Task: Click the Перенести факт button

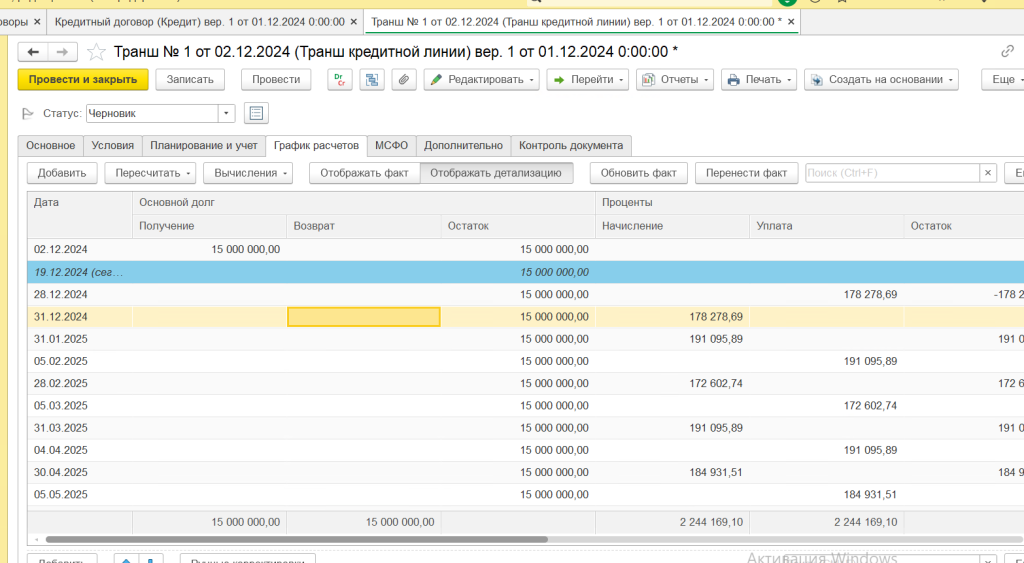Action: click(746, 173)
